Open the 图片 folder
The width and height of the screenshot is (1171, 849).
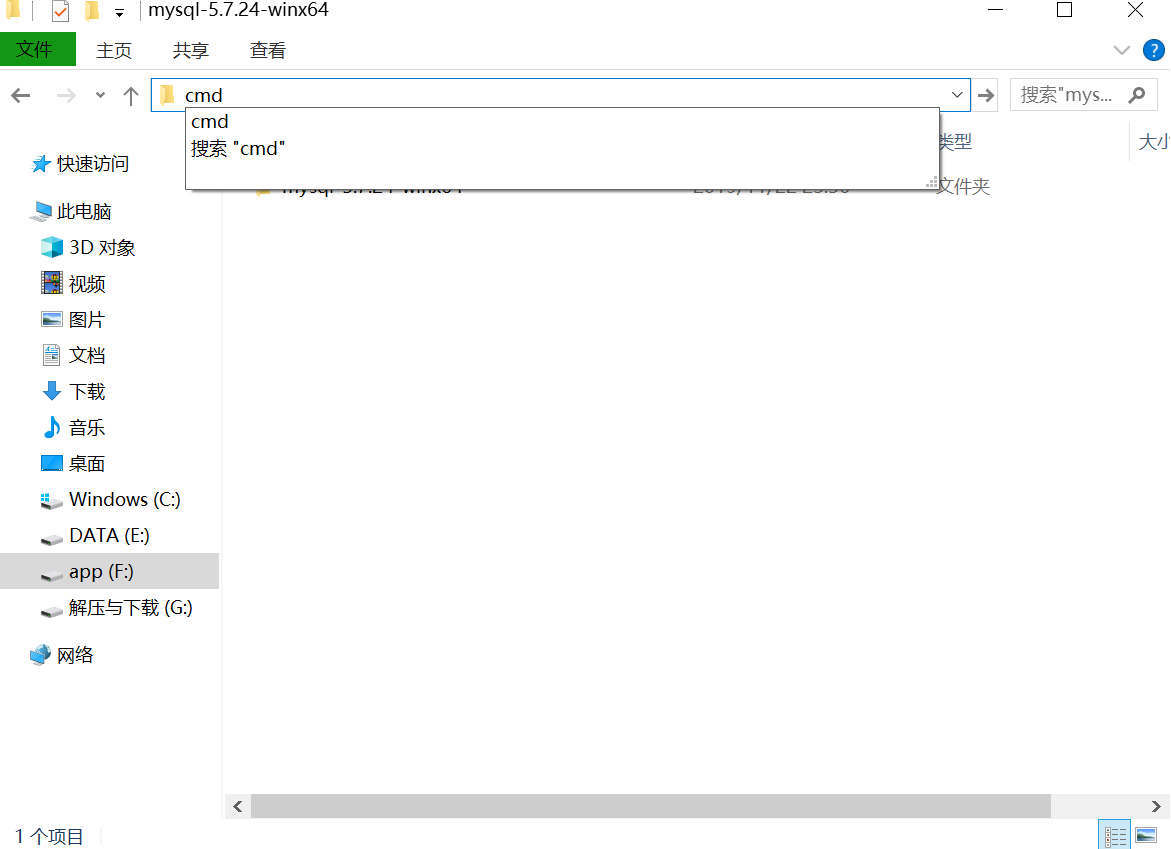pos(87,320)
